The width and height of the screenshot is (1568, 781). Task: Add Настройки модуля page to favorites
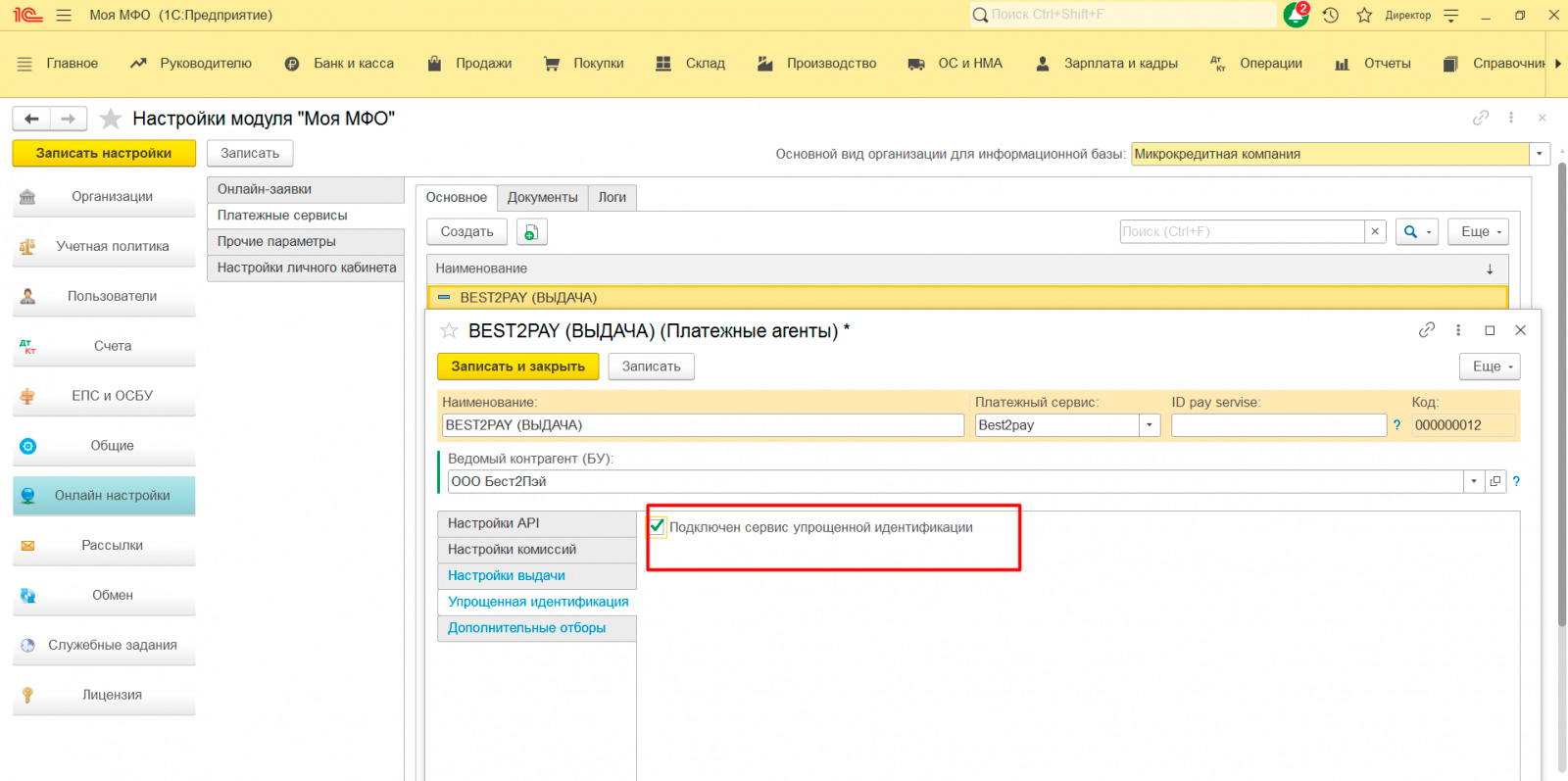click(x=111, y=119)
